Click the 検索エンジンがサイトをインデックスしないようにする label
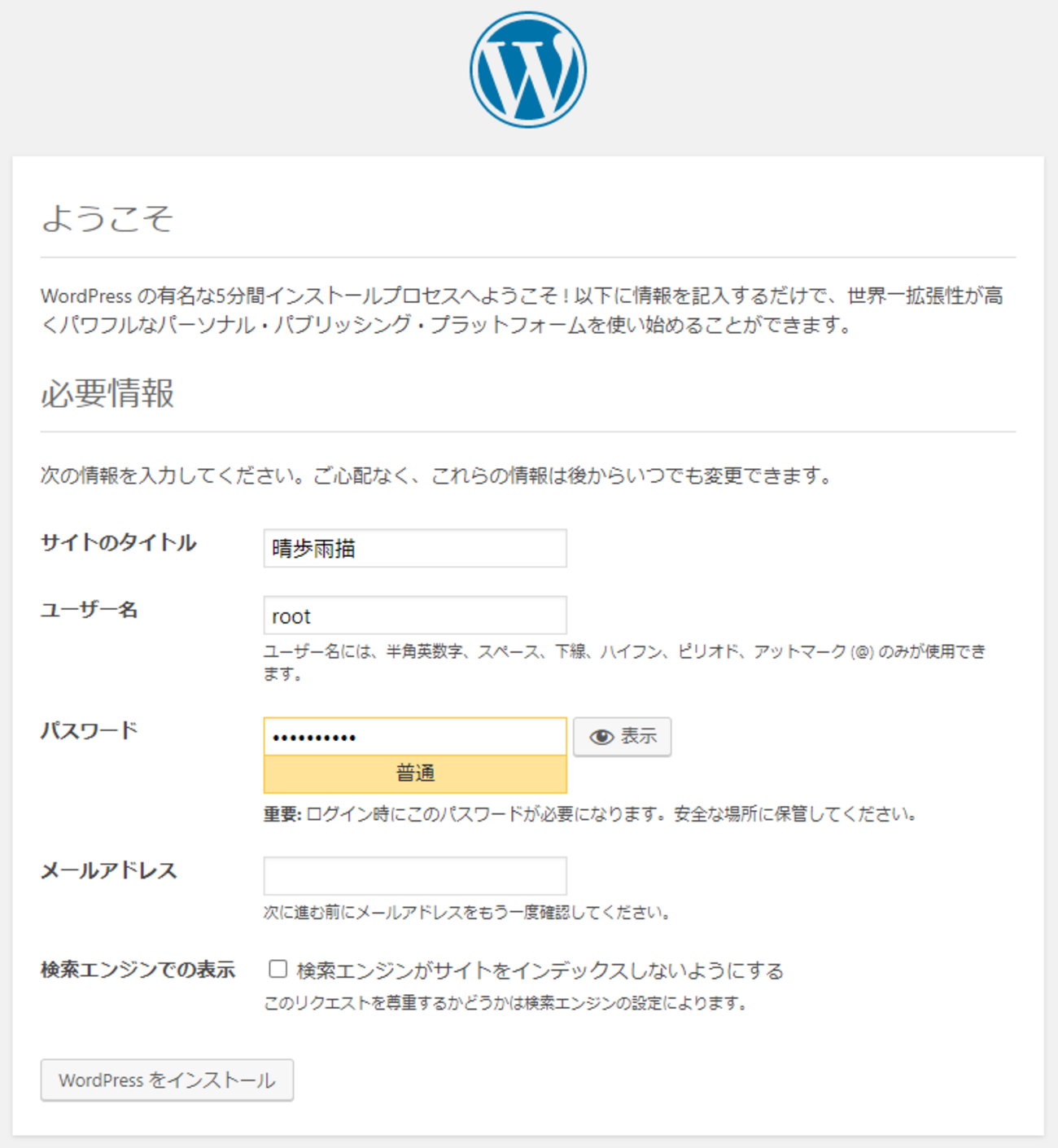Viewport: 1058px width, 1148px height. tap(540, 971)
